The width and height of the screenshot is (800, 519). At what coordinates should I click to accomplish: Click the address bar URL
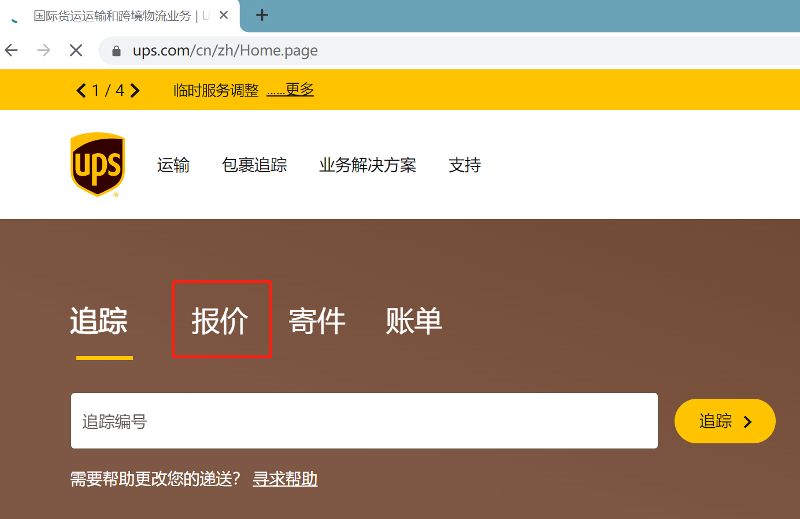[225, 51]
